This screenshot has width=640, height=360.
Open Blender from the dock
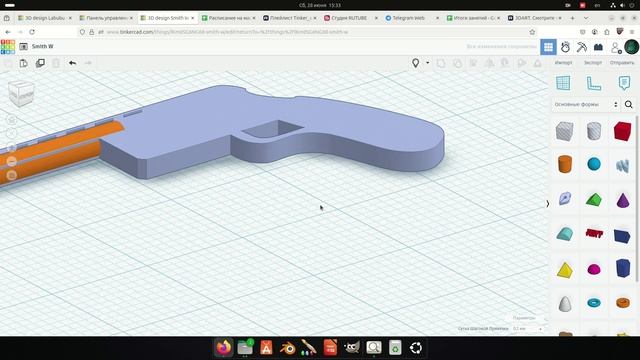(x=288, y=348)
